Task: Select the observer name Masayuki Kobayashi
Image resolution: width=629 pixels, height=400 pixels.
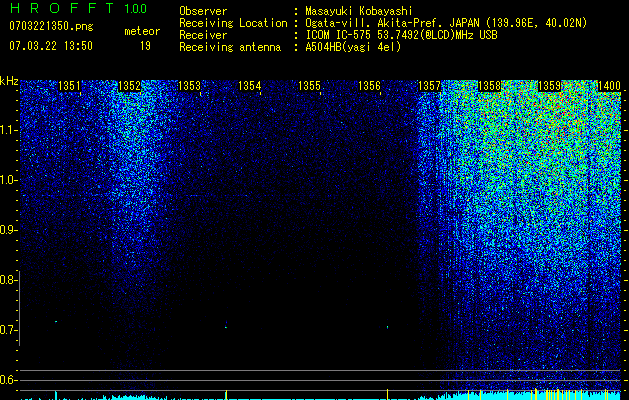Action: point(359,11)
